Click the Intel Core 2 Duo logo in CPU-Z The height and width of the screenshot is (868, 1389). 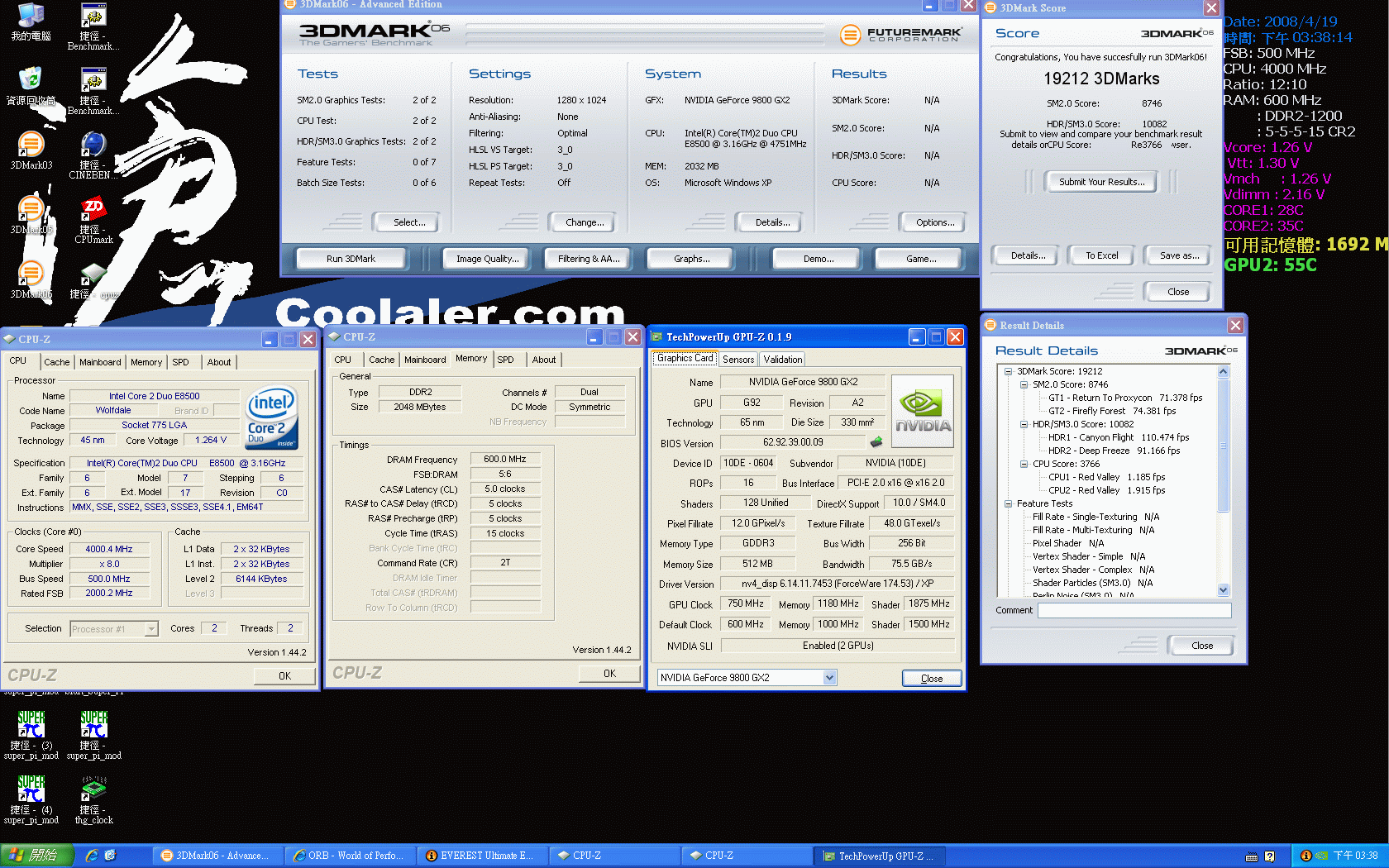coord(272,418)
